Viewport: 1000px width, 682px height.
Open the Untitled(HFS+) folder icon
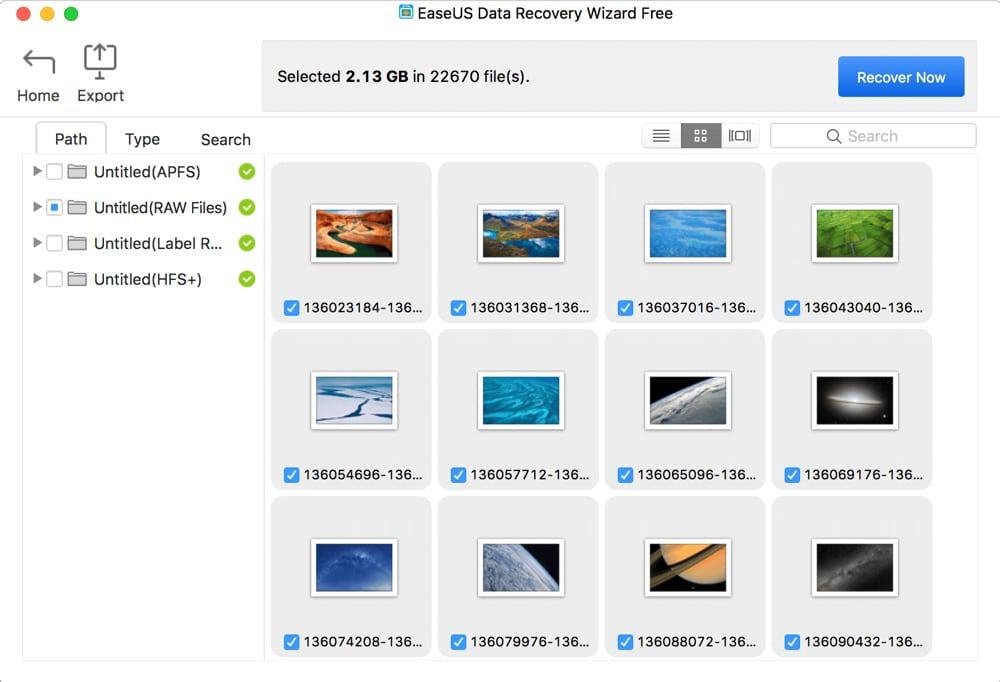75,279
